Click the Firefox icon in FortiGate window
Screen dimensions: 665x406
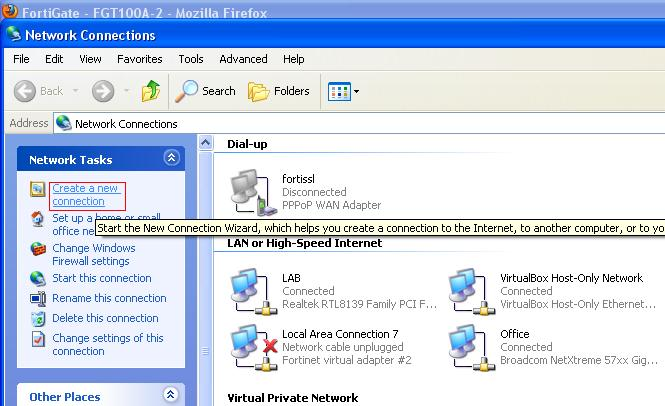point(9,10)
